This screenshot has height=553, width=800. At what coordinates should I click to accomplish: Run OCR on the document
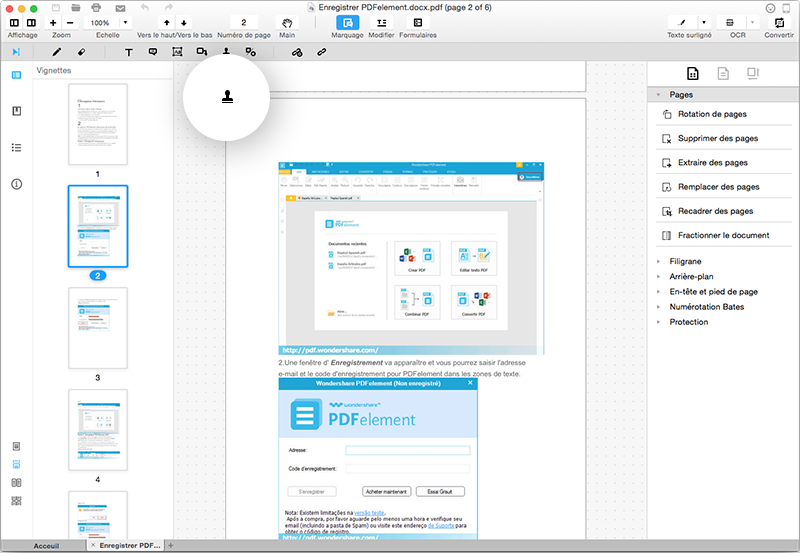pyautogui.click(x=730, y=22)
